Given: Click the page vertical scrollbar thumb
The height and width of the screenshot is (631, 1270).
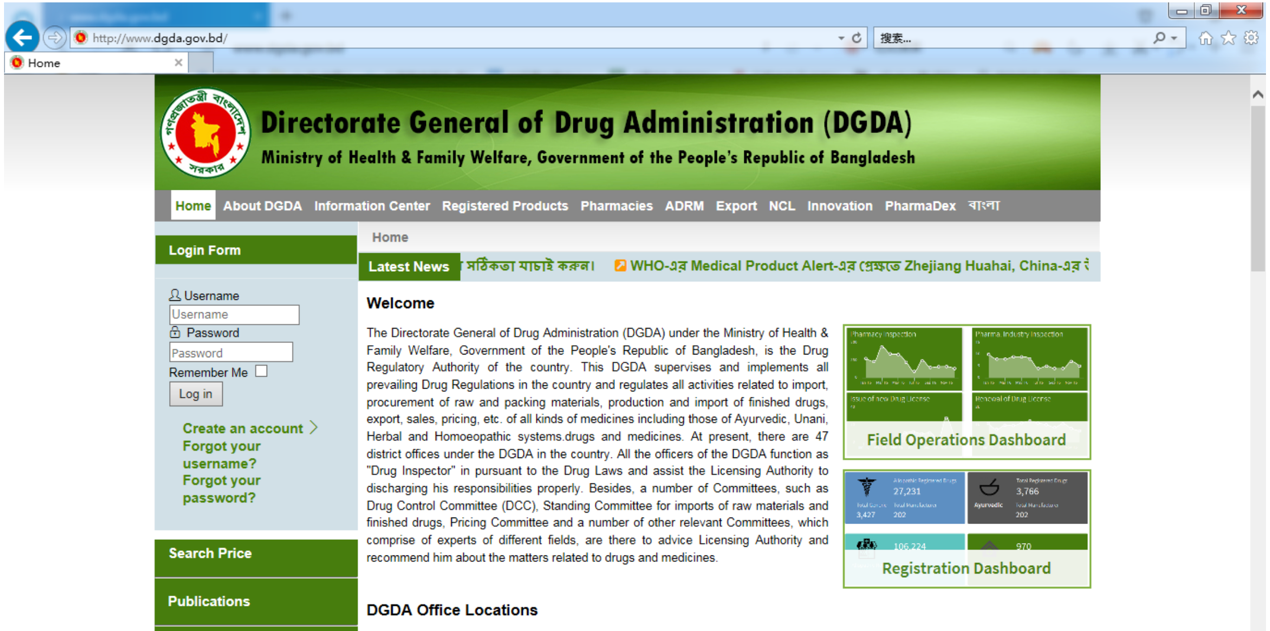Looking at the screenshot, I should click(x=1257, y=190).
